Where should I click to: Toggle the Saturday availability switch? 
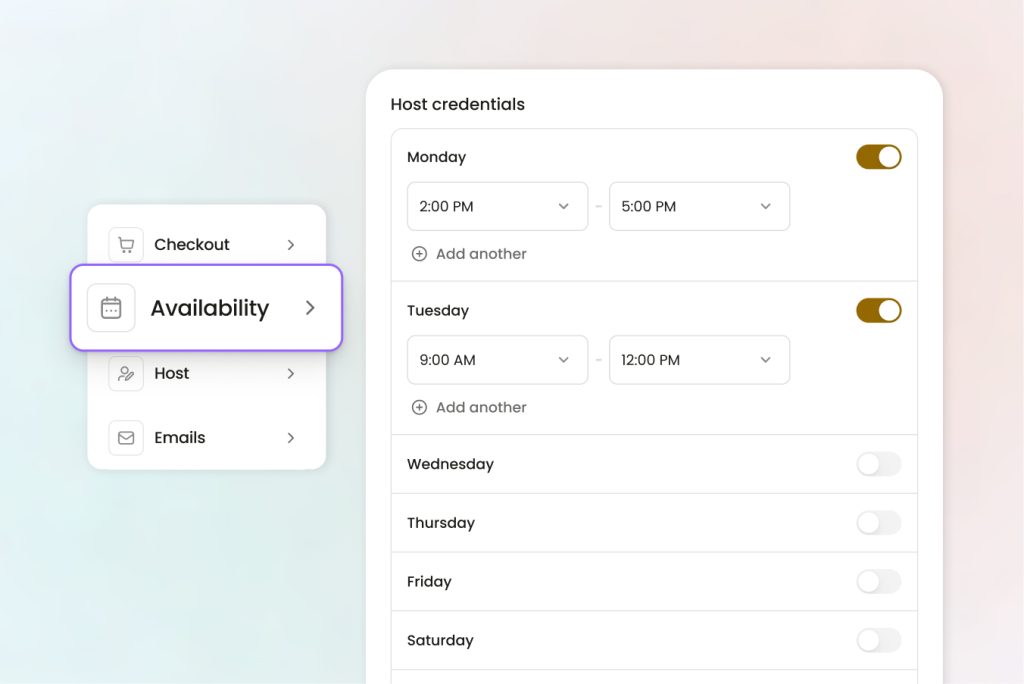point(878,640)
